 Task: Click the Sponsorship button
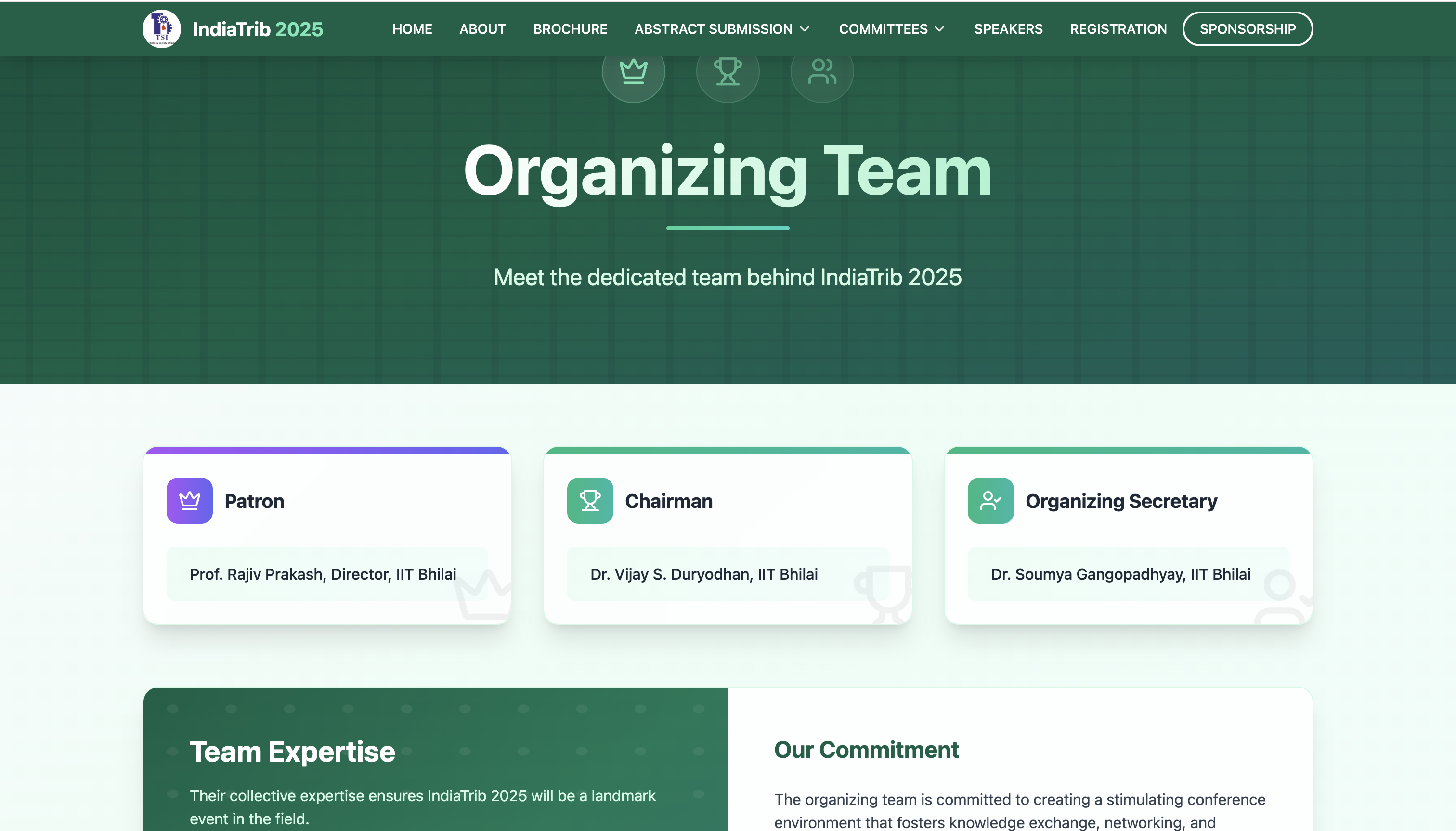coord(1248,29)
